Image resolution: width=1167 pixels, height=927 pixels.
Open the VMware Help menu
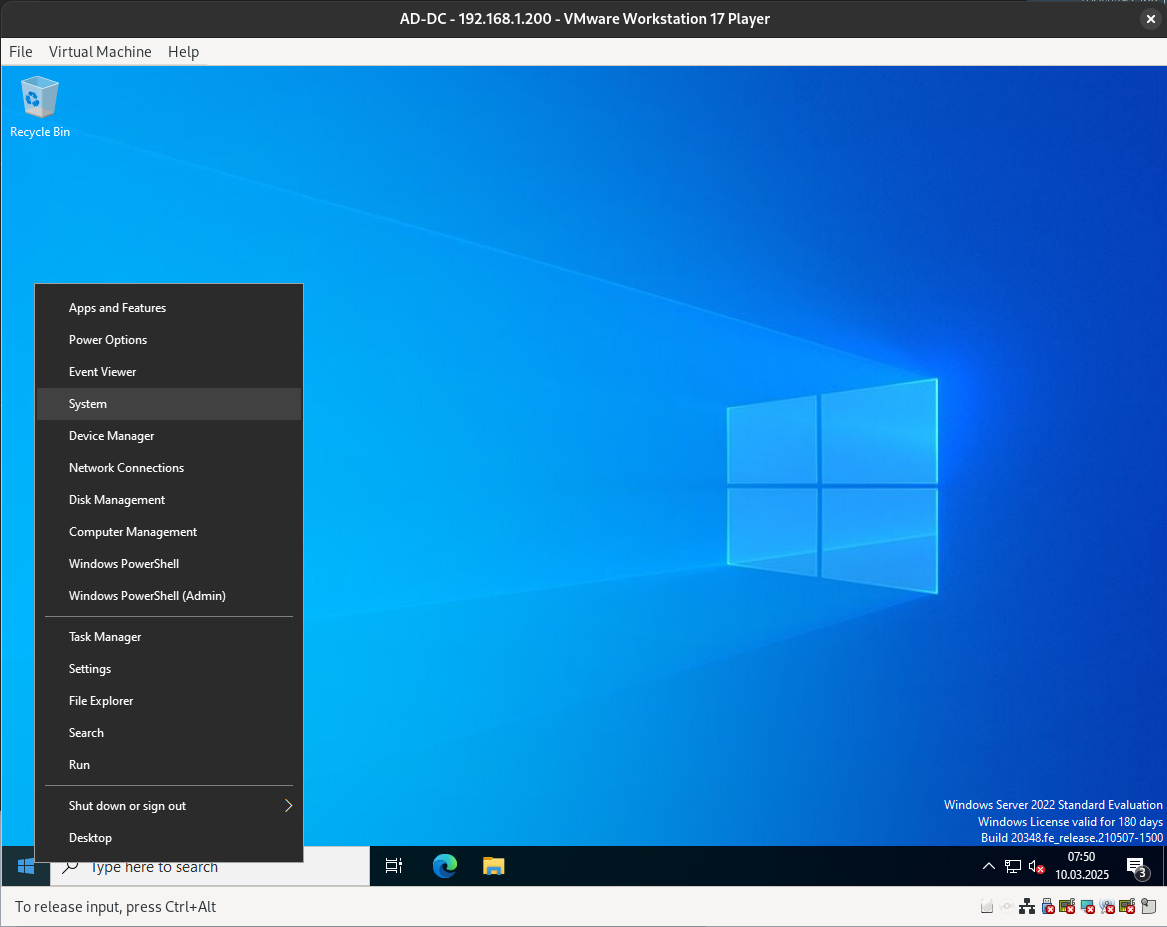tap(183, 52)
